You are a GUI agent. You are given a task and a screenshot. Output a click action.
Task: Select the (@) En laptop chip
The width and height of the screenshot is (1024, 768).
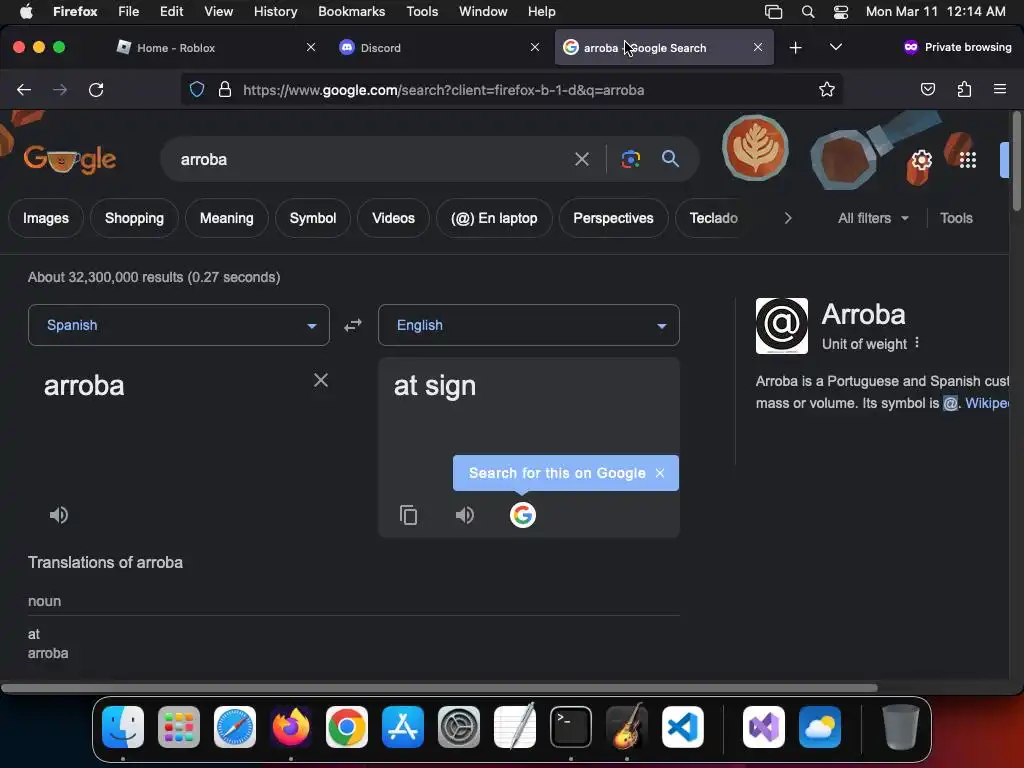[x=494, y=218]
